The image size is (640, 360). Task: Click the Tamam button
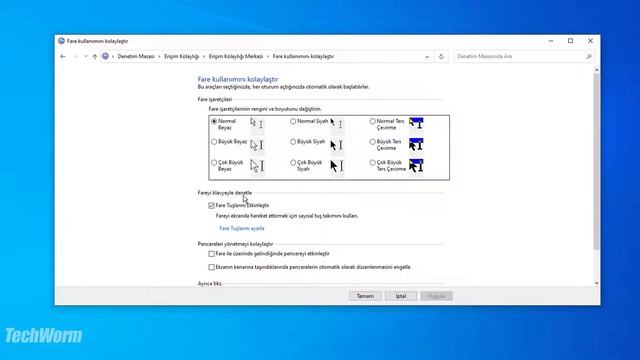pos(365,296)
